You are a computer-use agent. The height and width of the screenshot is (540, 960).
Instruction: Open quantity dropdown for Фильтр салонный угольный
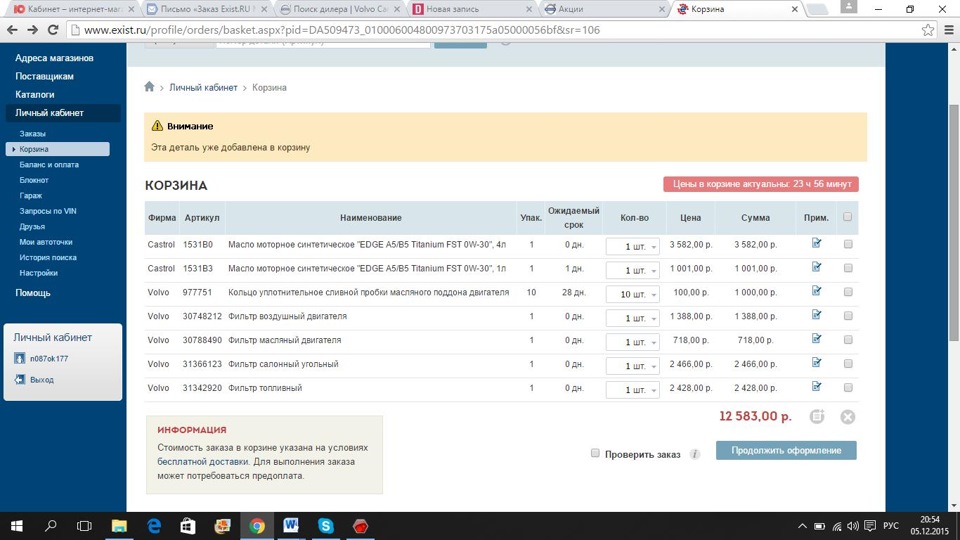click(632, 366)
